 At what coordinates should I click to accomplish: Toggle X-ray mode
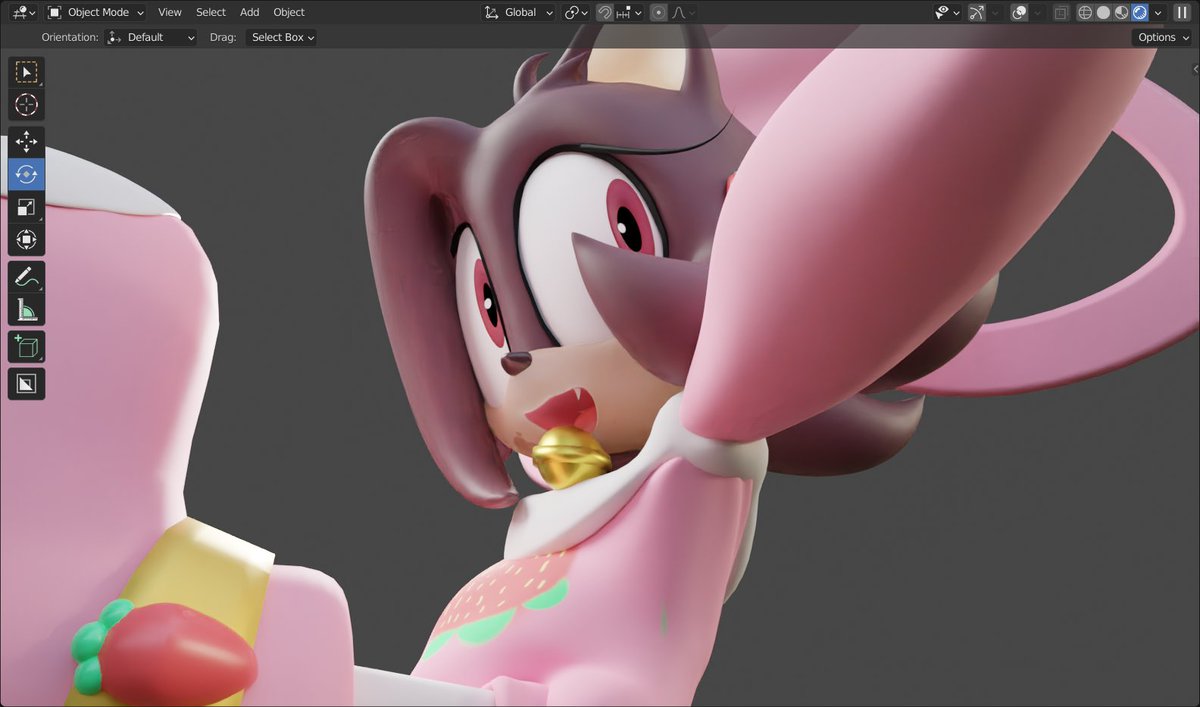[1061, 12]
